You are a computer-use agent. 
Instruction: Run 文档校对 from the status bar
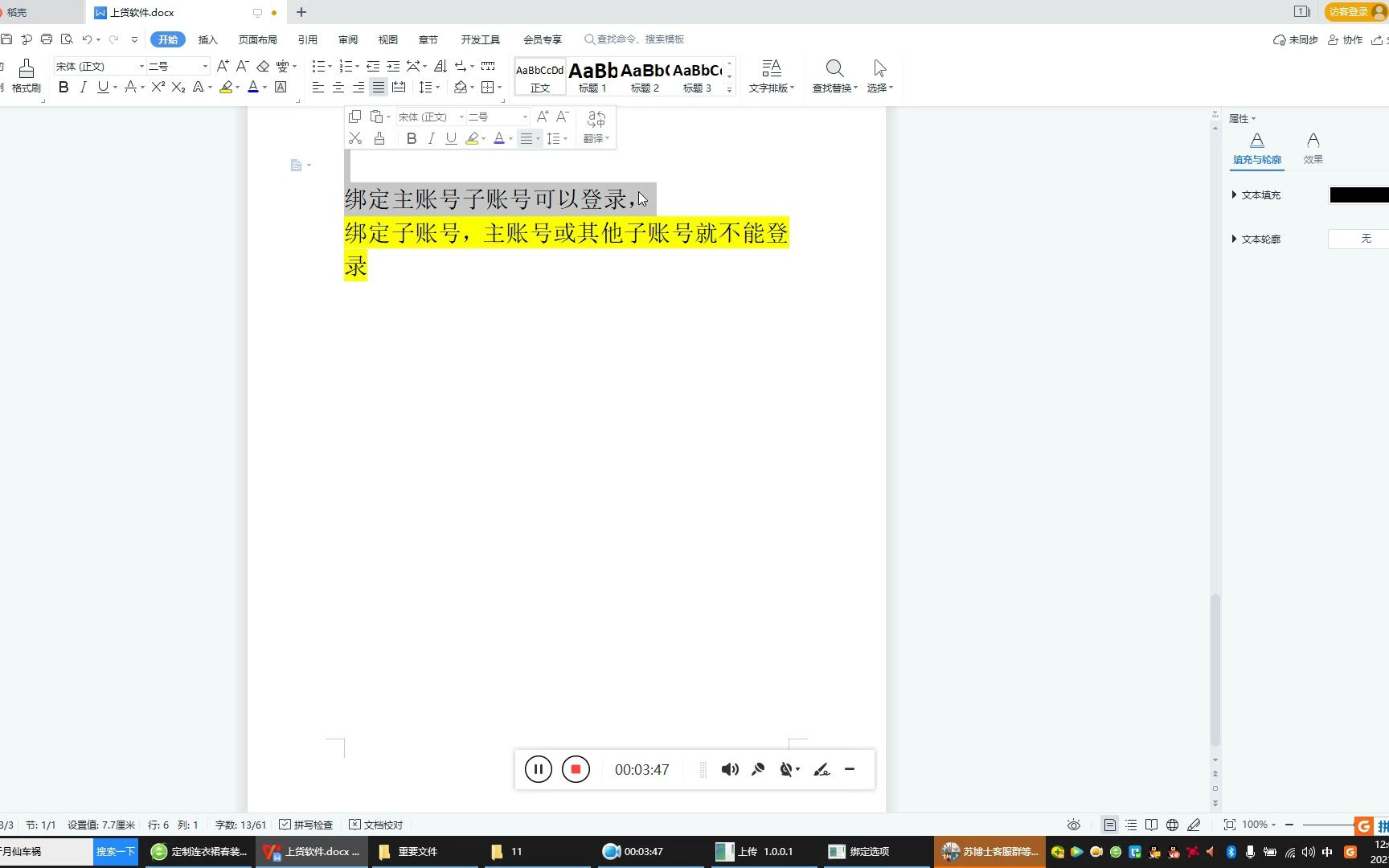[x=376, y=824]
